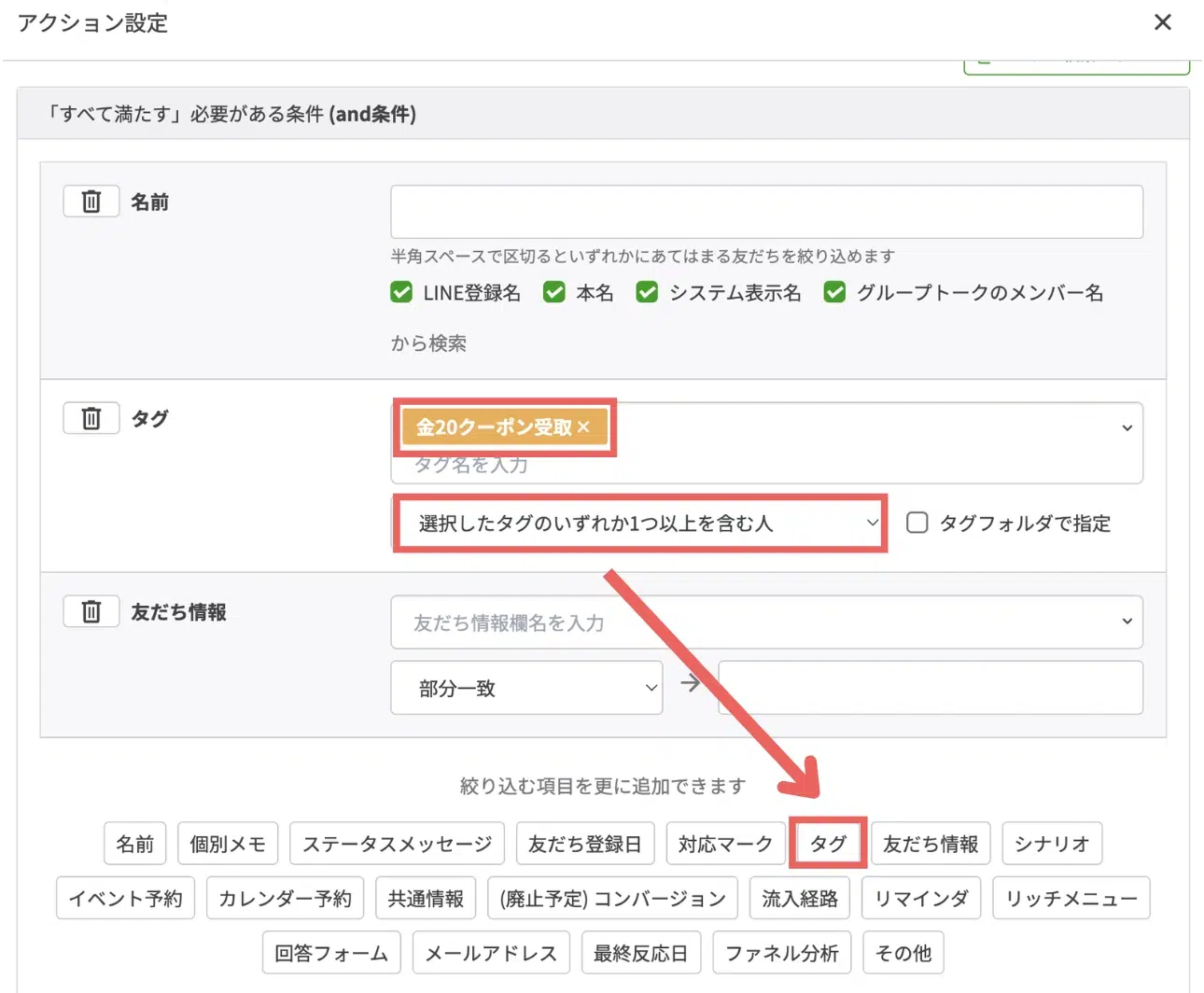1204x993 pixels.
Task: Add その他 filter item
Action: (903, 953)
